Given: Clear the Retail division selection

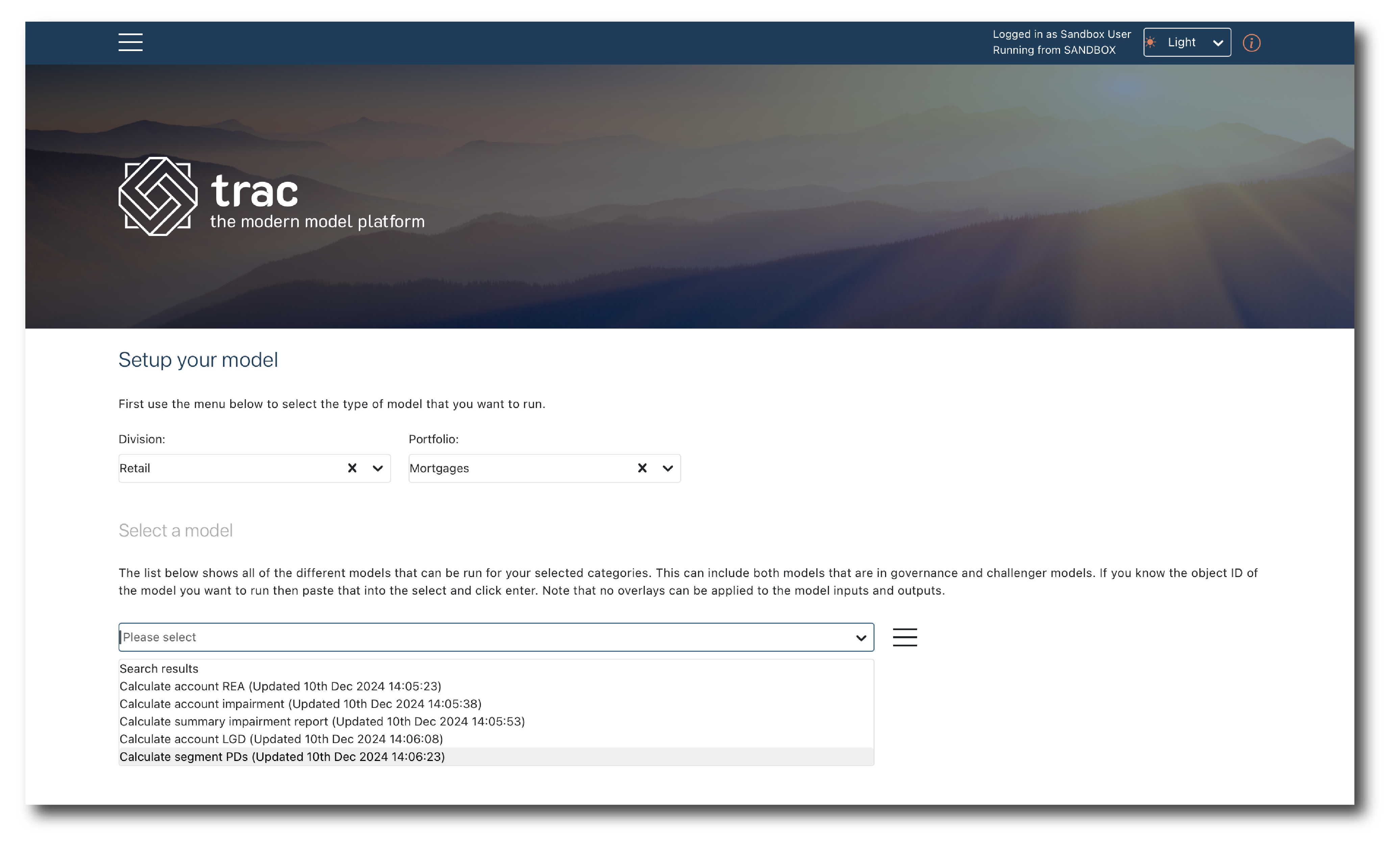Looking at the screenshot, I should 352,468.
